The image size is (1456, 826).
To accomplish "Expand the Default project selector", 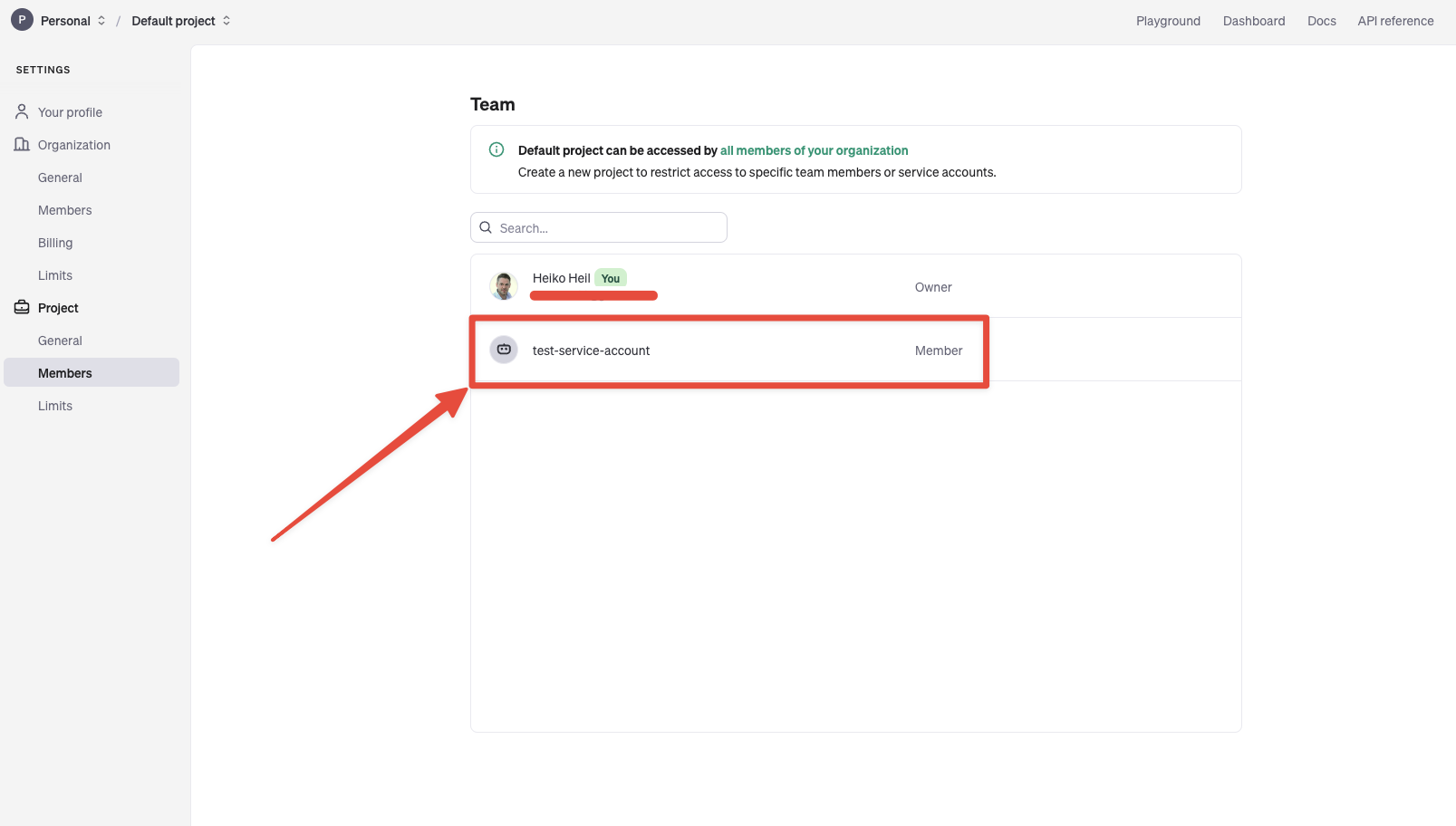I will click(181, 21).
